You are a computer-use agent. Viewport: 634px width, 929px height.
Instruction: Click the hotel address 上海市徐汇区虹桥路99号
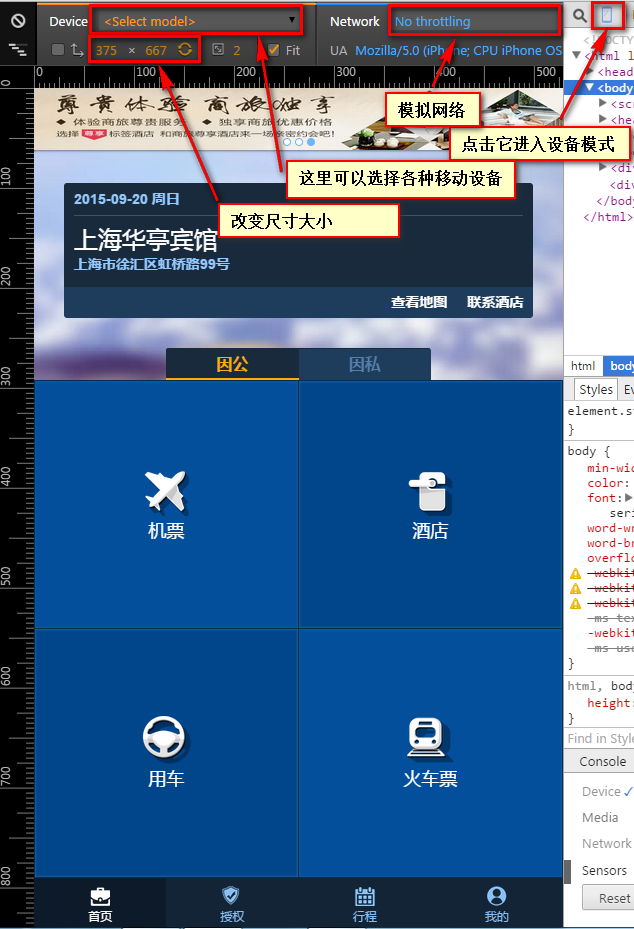[x=152, y=264]
